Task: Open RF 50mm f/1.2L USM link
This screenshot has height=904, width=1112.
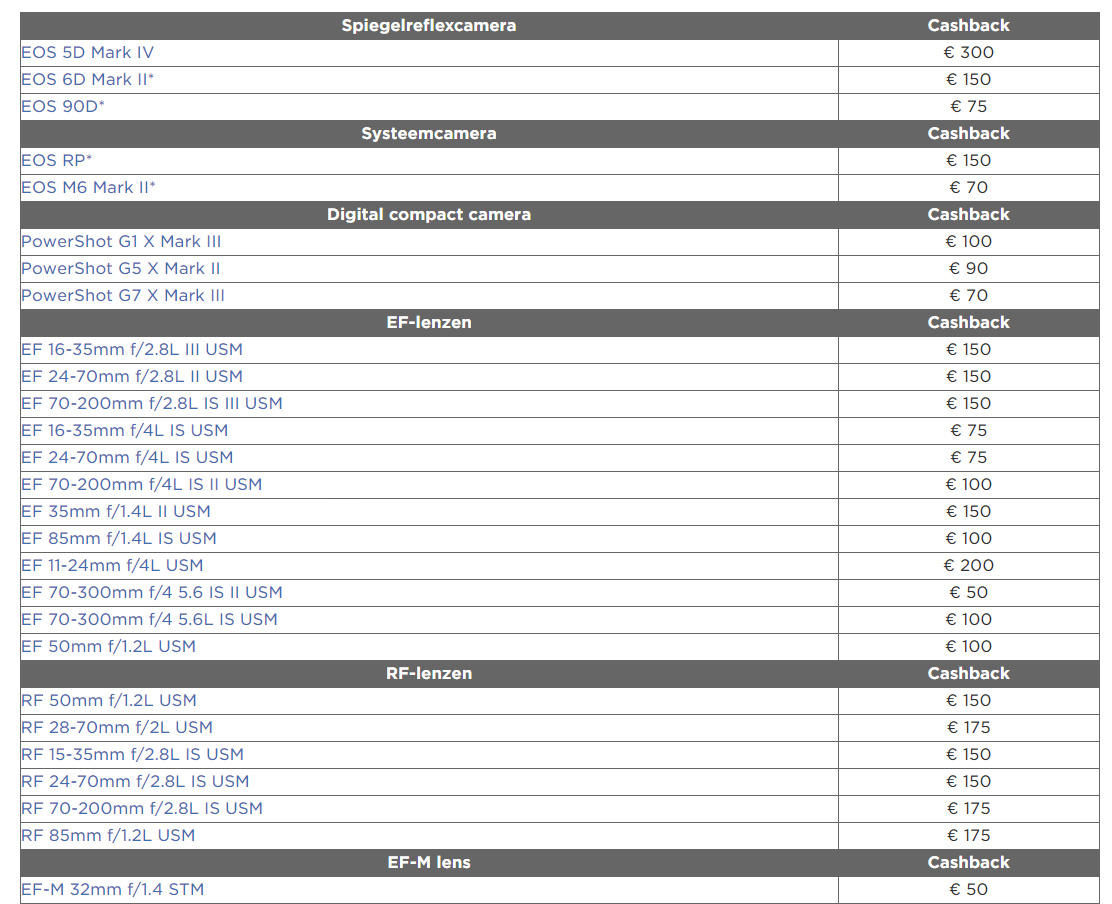Action: [x=108, y=701]
